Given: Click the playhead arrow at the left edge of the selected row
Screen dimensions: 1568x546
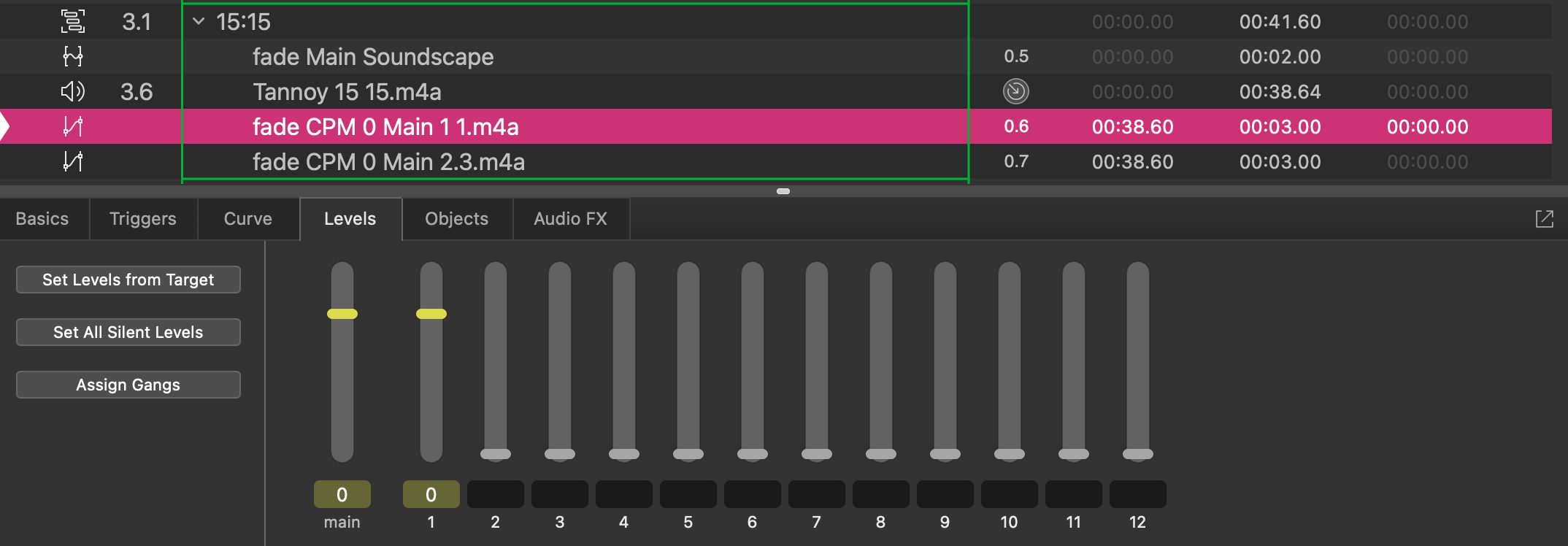Looking at the screenshot, I should 4,126.
